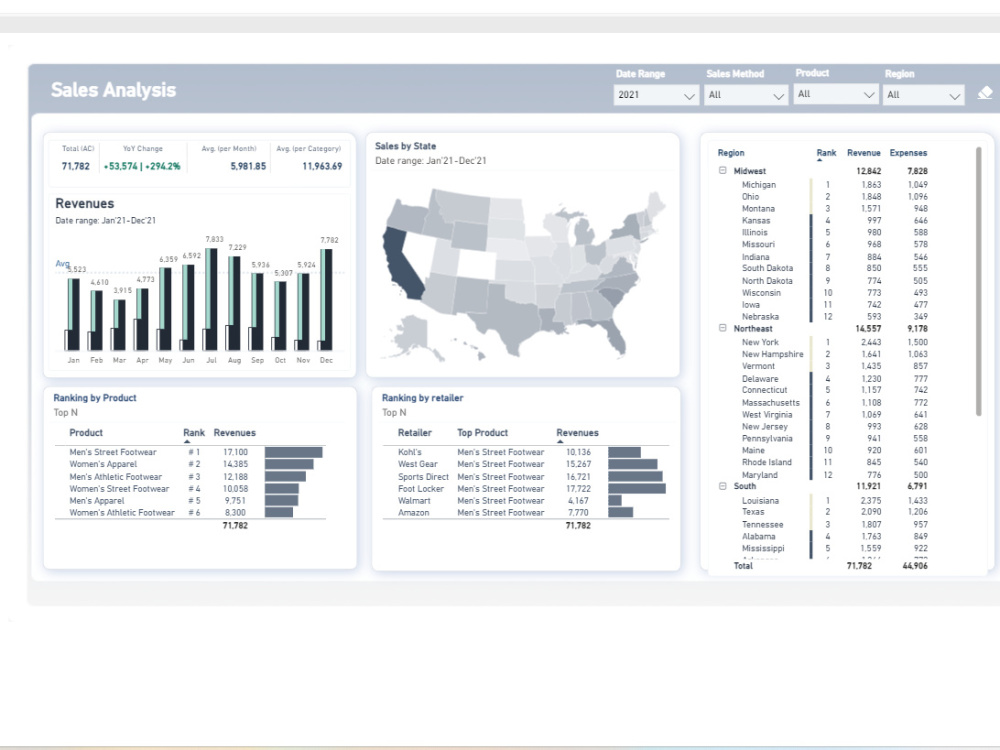Viewport: 1000px width, 750px height.
Task: Select Florida on the sales map
Action: click(614, 333)
